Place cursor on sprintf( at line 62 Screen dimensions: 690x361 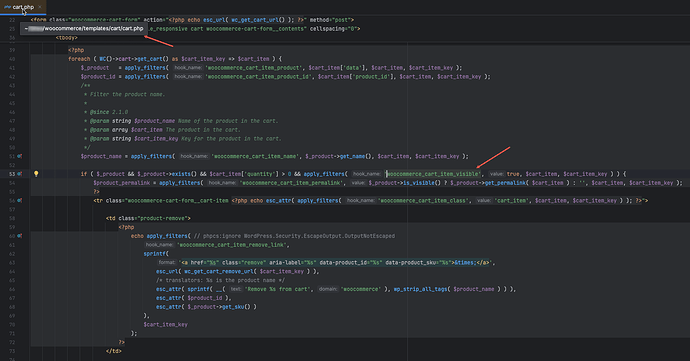click(x=156, y=254)
